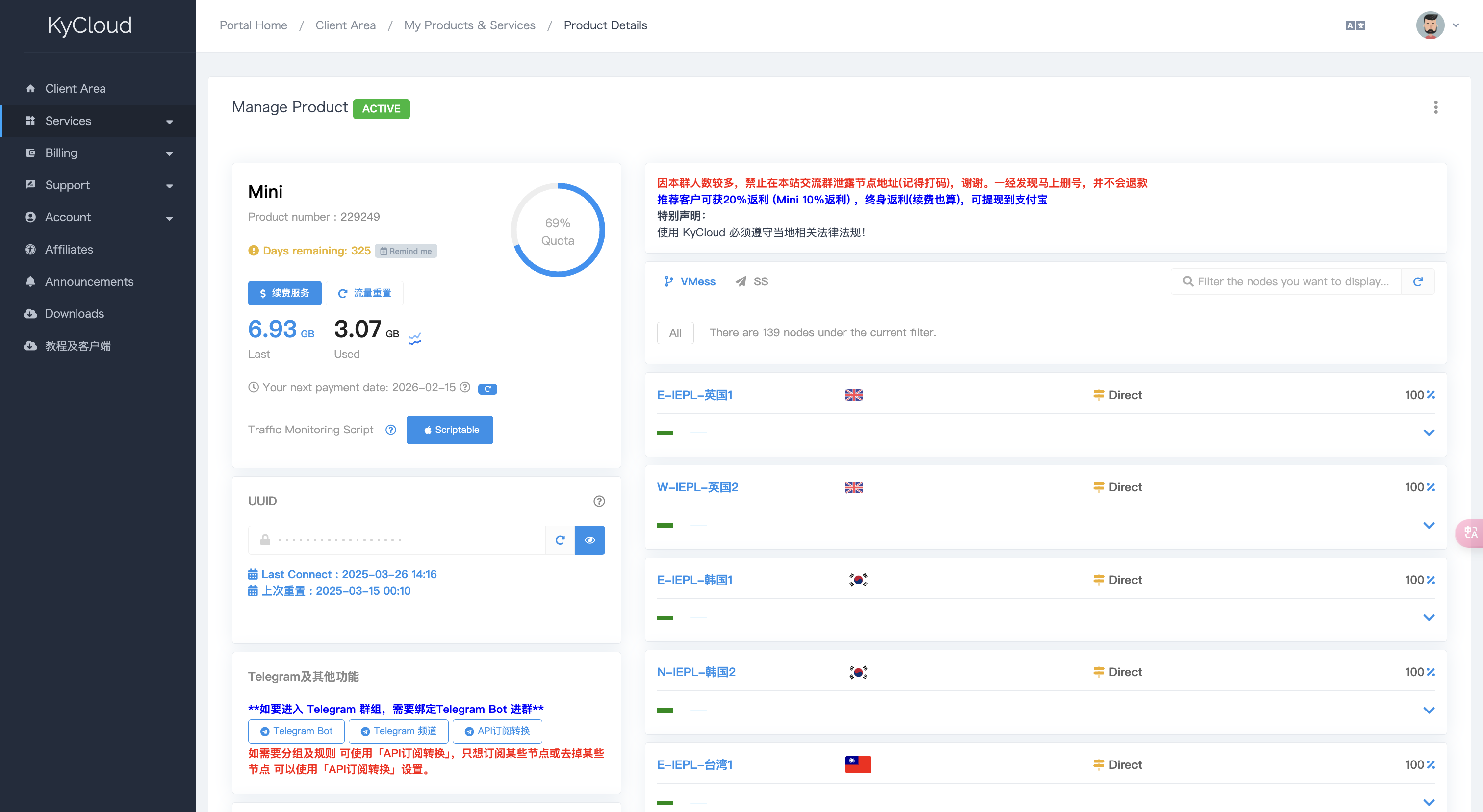Go to Client Area breadcrumb link
Screen dimensions: 1483x812
345,25
